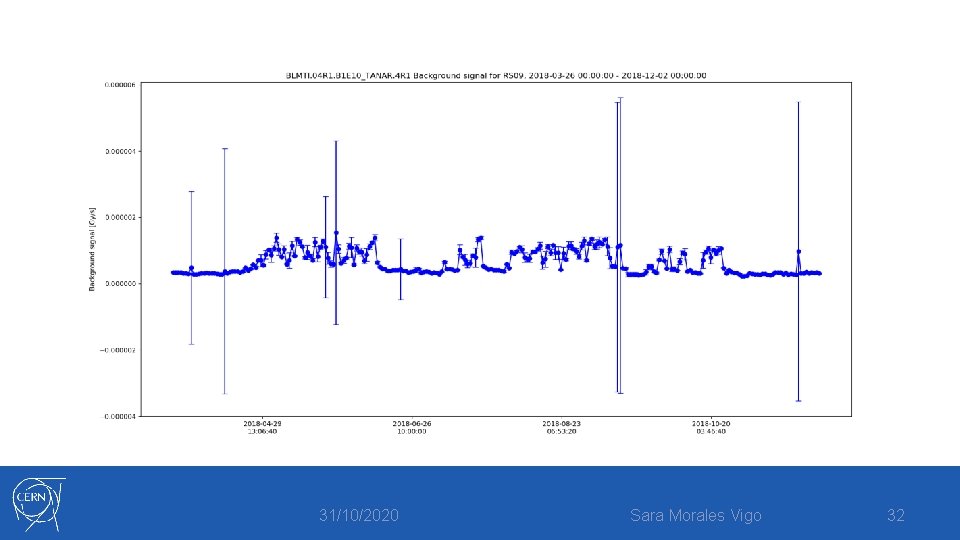Click the author name Sara Morales Vigo
Screen dimensions: 960x540
point(696,516)
